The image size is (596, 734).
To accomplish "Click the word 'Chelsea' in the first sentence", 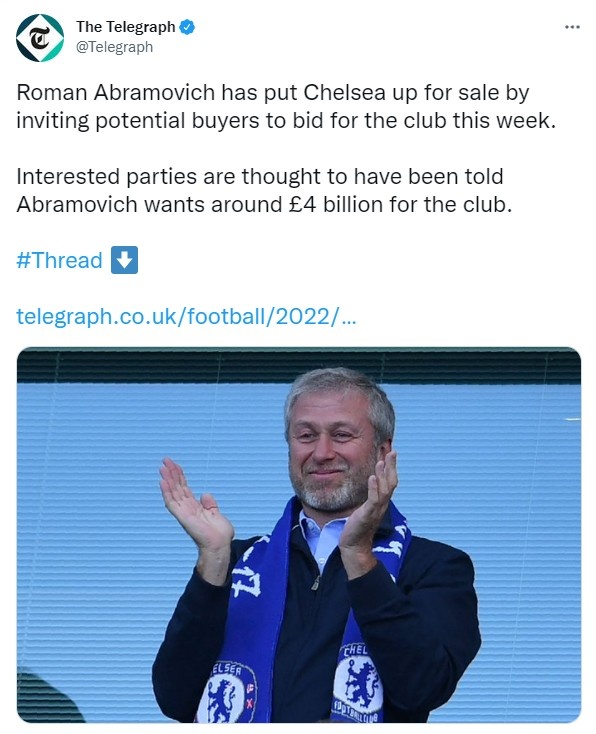I will tap(345, 93).
